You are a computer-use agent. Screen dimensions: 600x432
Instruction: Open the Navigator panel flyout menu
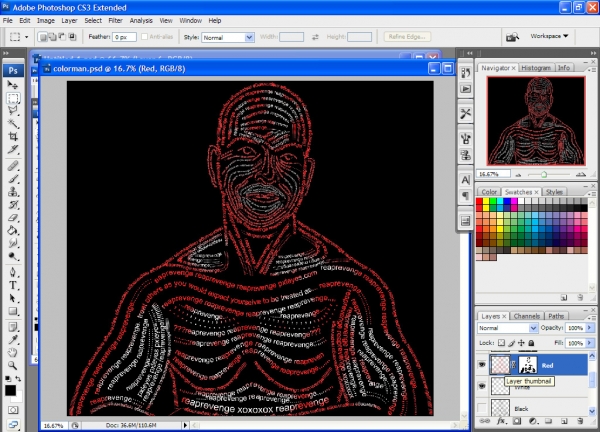click(x=592, y=69)
